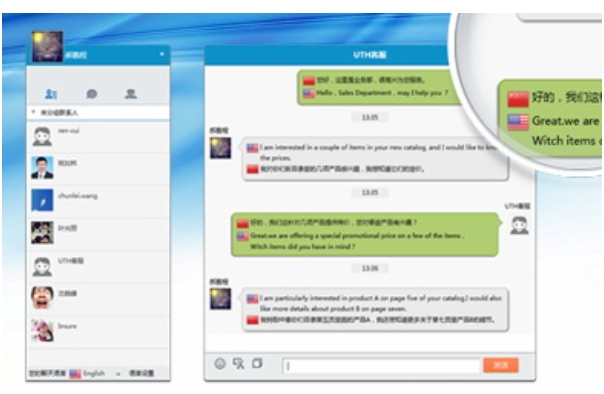Open chat with chunlei.wang
This screenshot has width=604, height=394.
pos(98,200)
